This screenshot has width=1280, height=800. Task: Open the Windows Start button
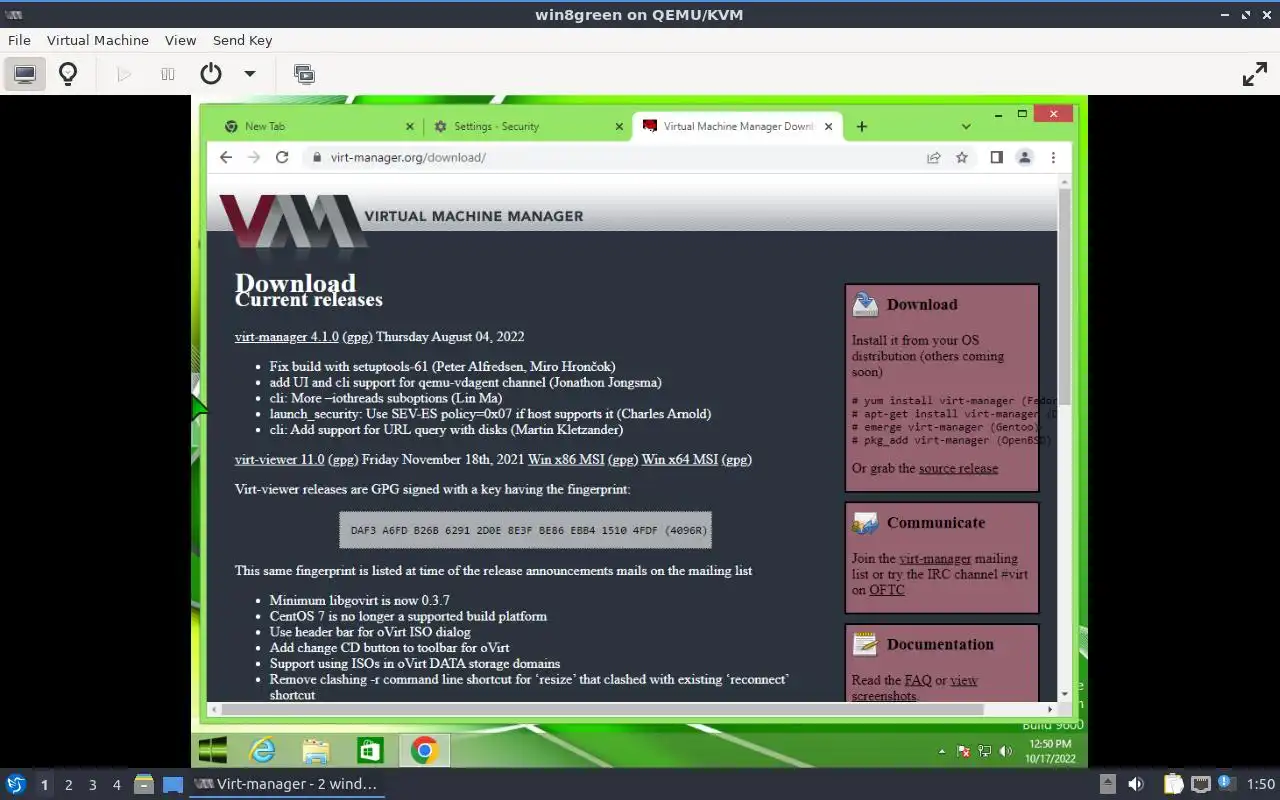click(x=212, y=750)
